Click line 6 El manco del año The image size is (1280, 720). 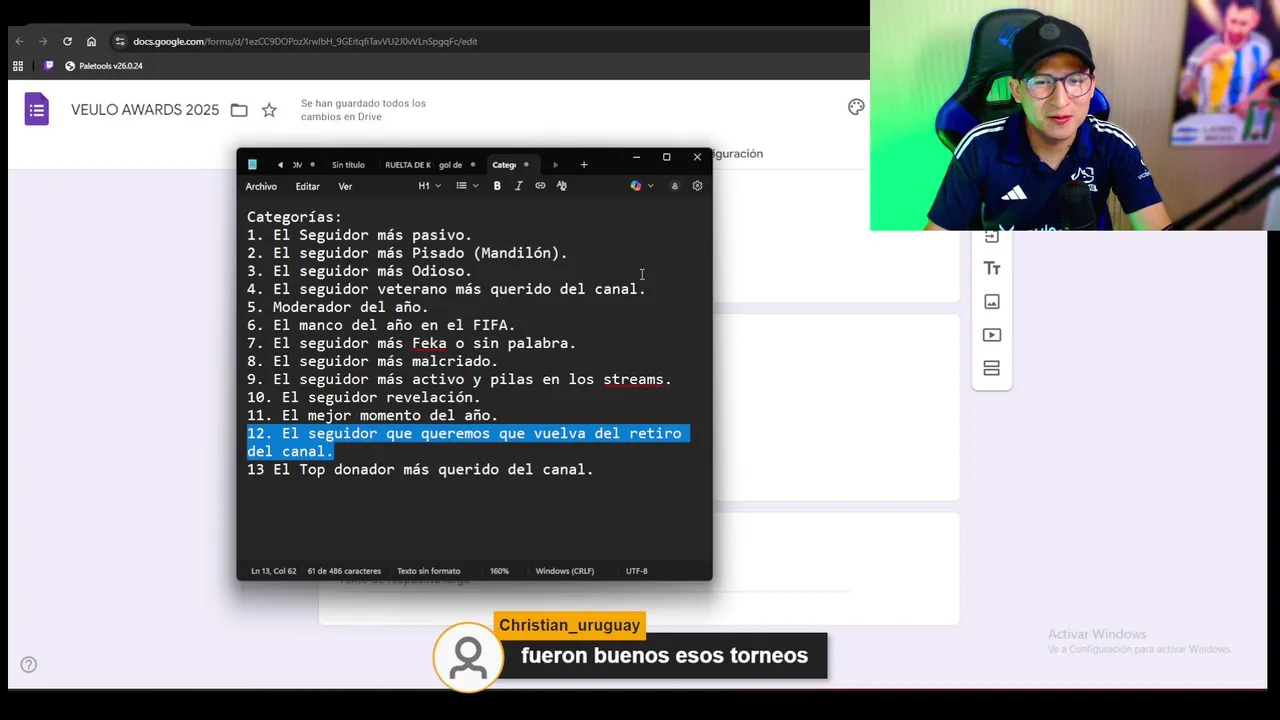pos(381,325)
